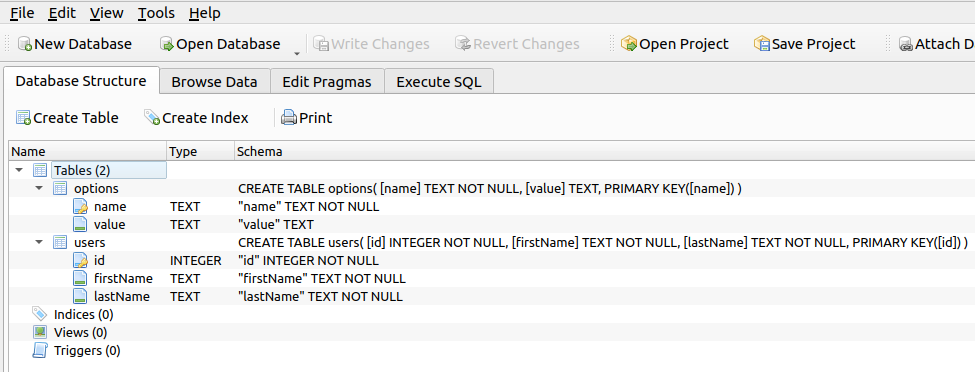Image resolution: width=975 pixels, height=372 pixels.
Task: Click the New Database toolbar icon
Action: 25,44
